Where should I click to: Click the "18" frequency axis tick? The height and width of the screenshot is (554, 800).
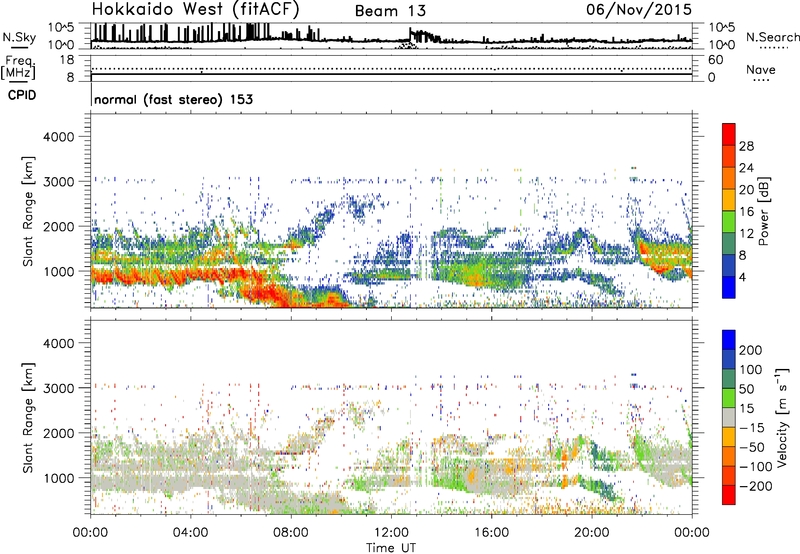pos(67,60)
